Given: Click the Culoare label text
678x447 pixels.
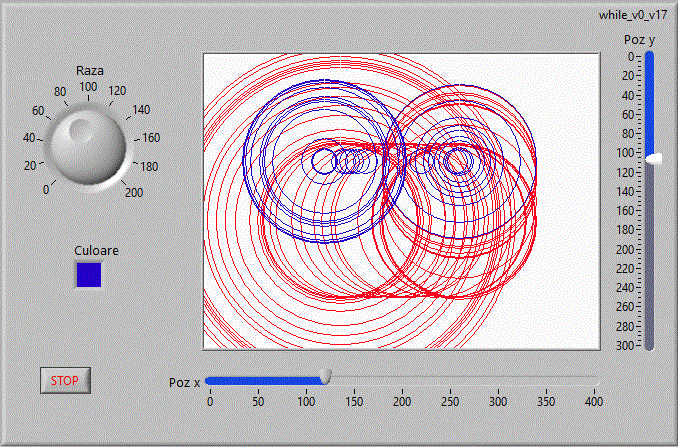Looking at the screenshot, I should coord(96,251).
